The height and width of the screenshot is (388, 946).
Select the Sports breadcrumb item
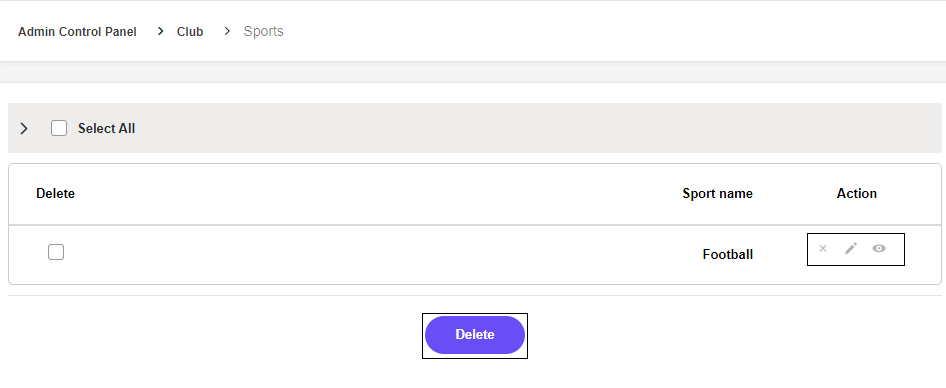264,31
